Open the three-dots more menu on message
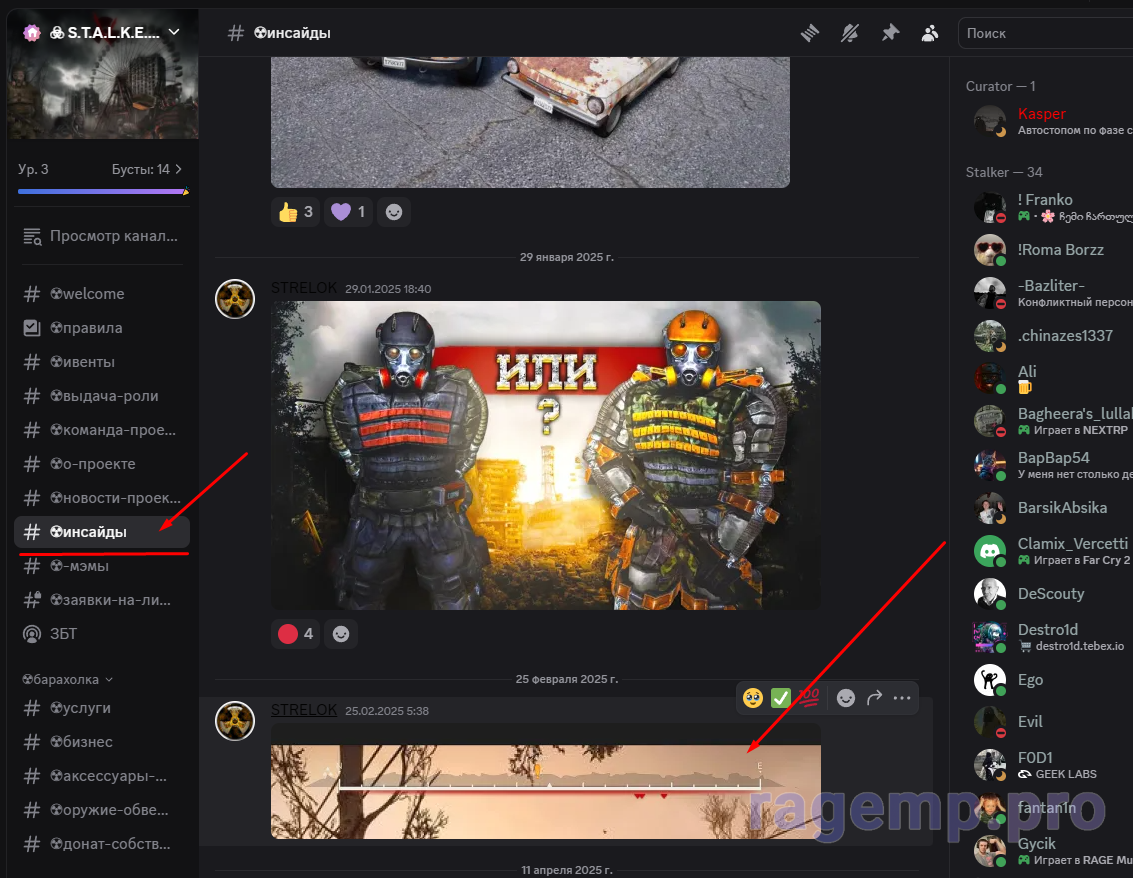 coord(902,698)
